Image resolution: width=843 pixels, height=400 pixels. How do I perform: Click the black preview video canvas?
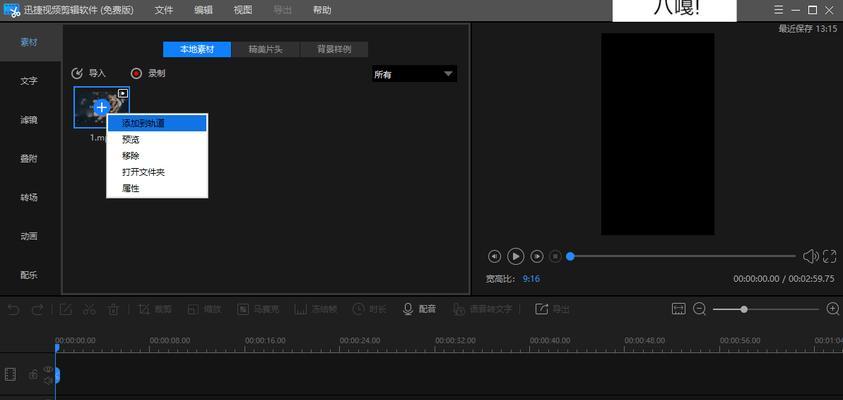coord(658,134)
